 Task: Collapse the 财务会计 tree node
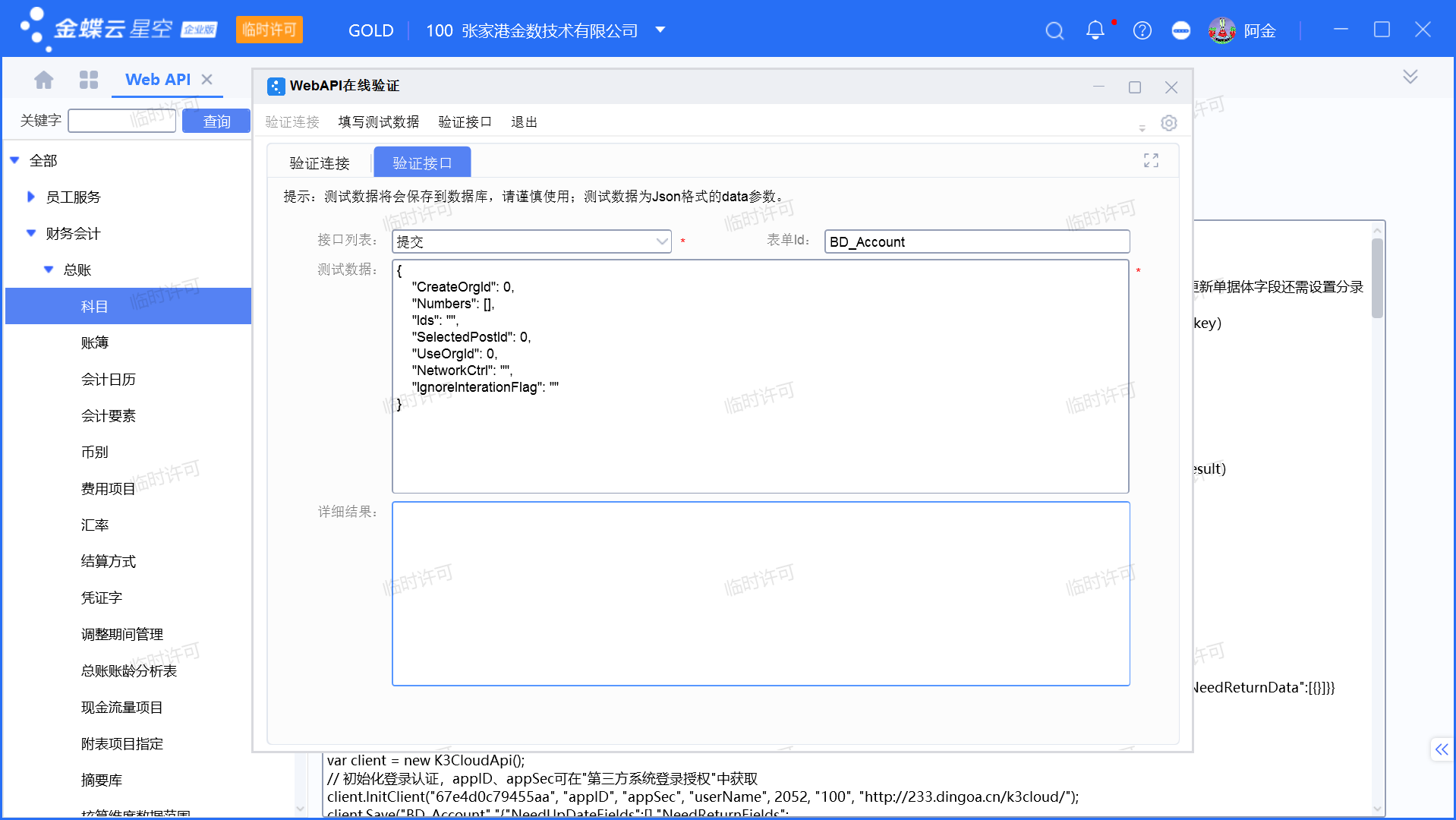point(31,233)
